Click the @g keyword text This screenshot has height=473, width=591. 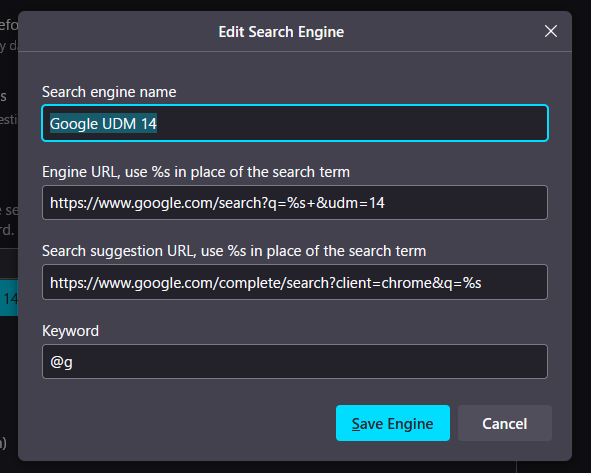pos(61,362)
